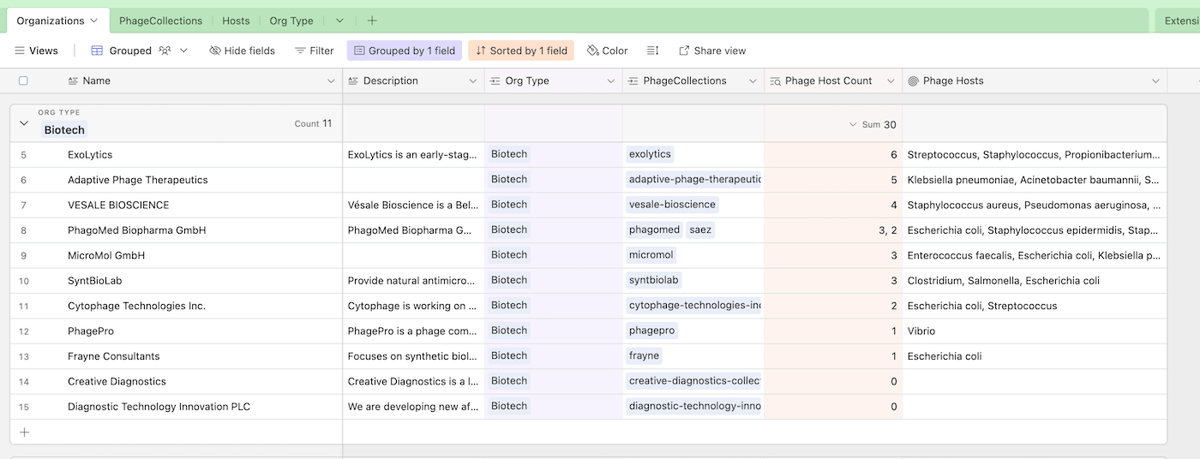Click the Name field type icon
This screenshot has height=459, width=1200.
(73, 81)
